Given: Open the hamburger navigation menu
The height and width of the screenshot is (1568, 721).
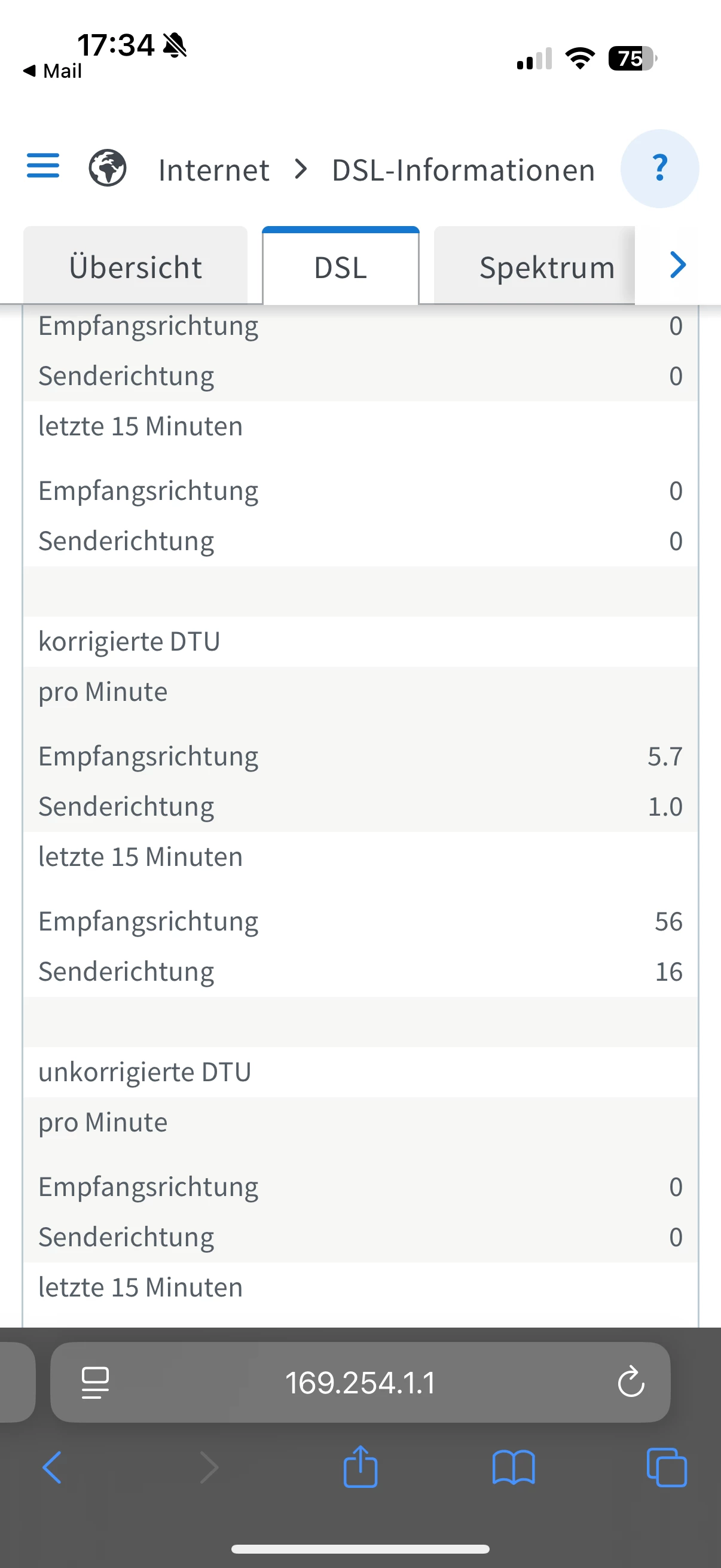Looking at the screenshot, I should click(x=43, y=166).
